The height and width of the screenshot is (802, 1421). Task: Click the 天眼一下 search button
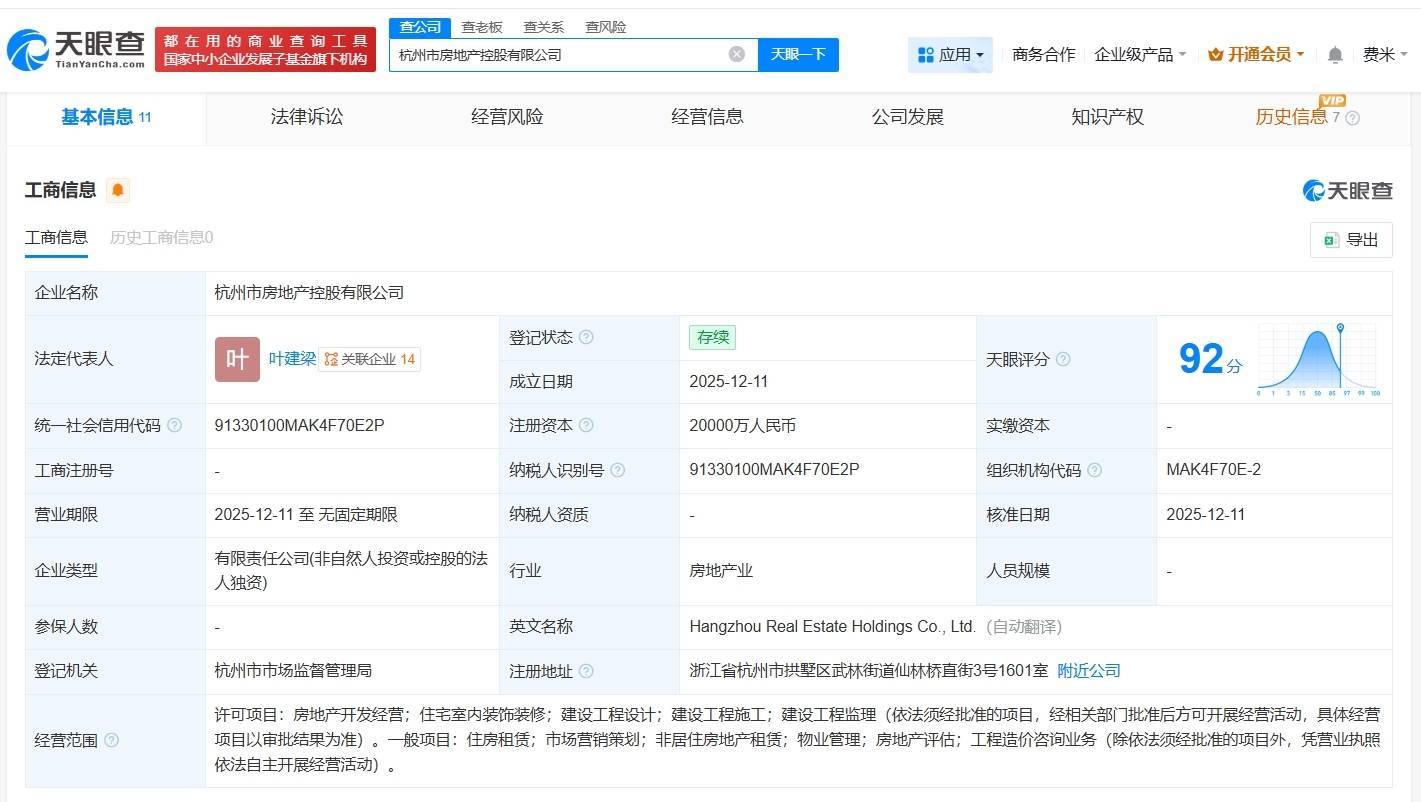[x=799, y=55]
